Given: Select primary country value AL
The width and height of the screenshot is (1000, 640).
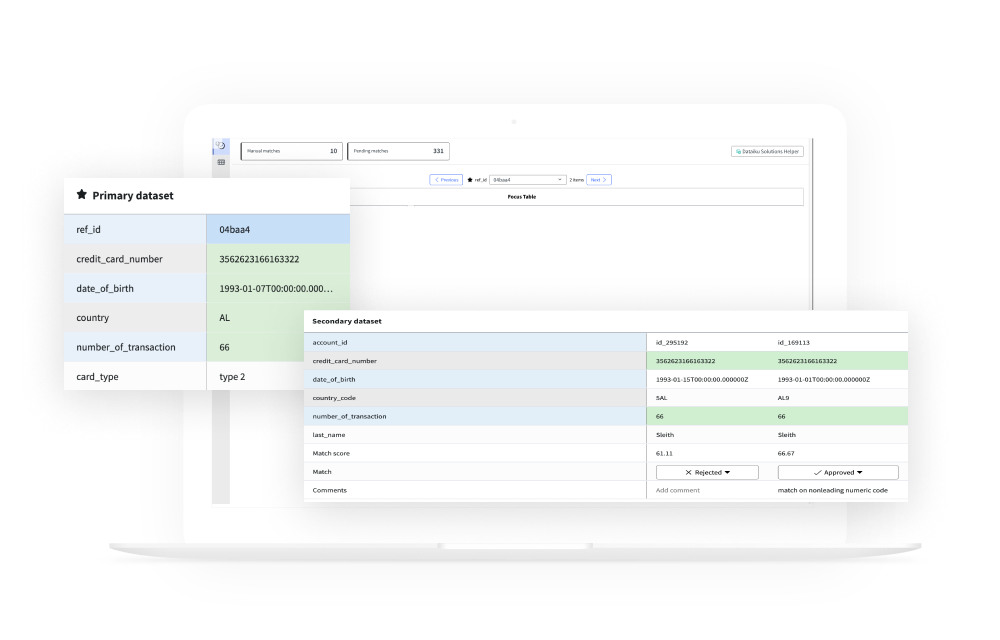Looking at the screenshot, I should [224, 317].
